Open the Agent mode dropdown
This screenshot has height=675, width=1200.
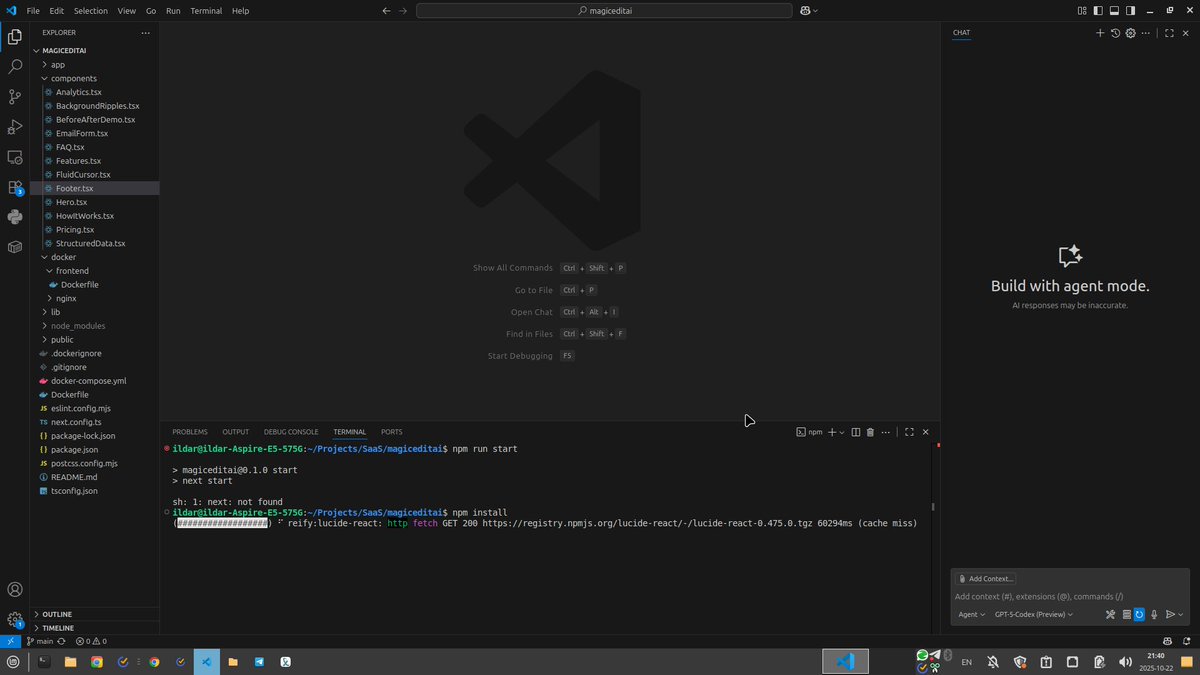pos(971,615)
